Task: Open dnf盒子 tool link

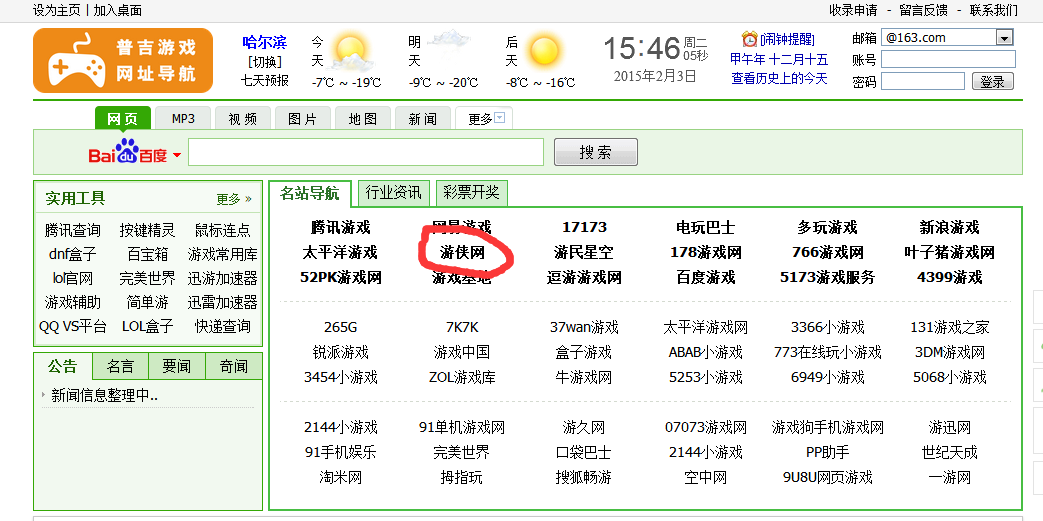Action: click(73, 254)
